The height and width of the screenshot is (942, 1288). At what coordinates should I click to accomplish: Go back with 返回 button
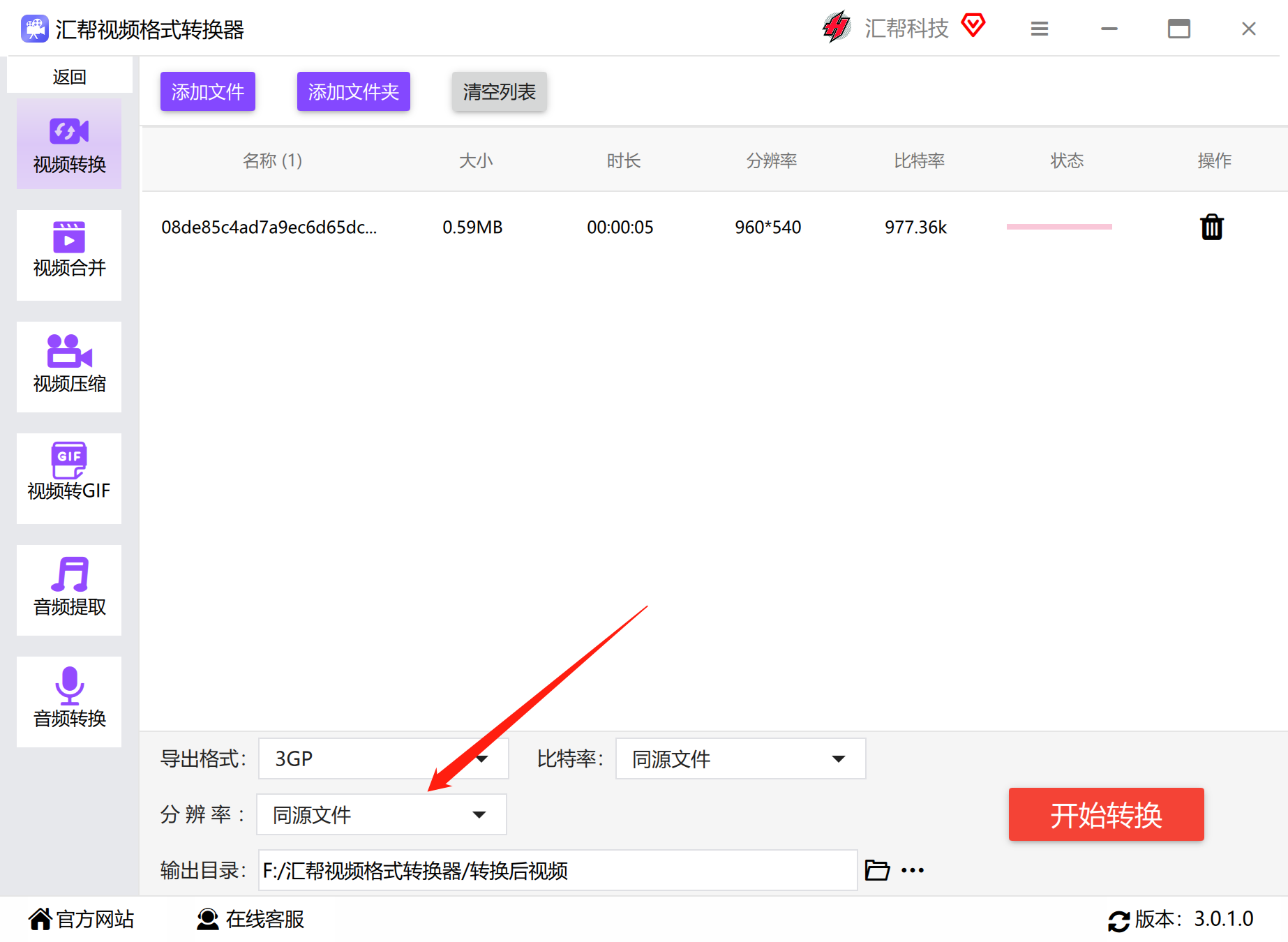[70, 75]
